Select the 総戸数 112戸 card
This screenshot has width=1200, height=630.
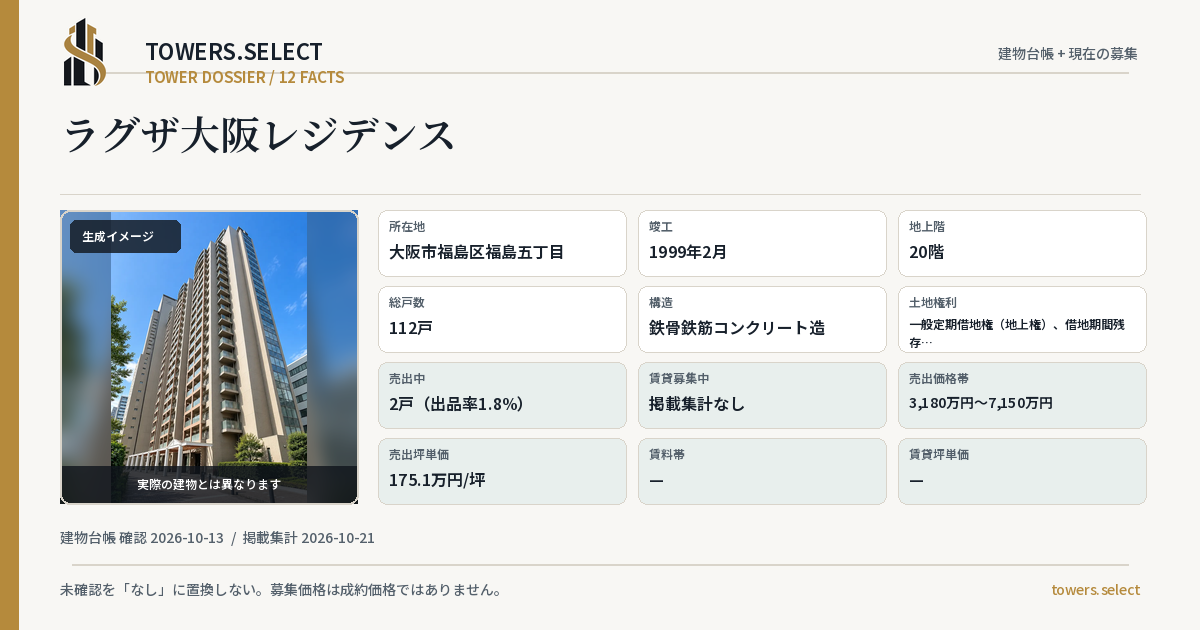502,319
